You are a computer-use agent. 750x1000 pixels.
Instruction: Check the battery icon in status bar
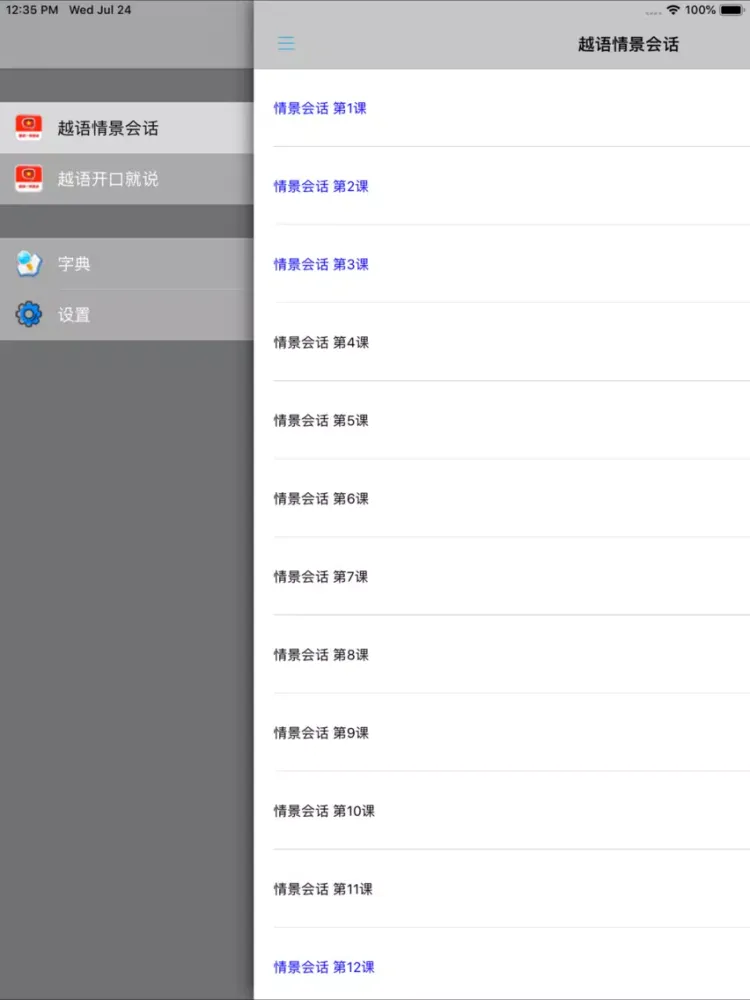point(732,10)
